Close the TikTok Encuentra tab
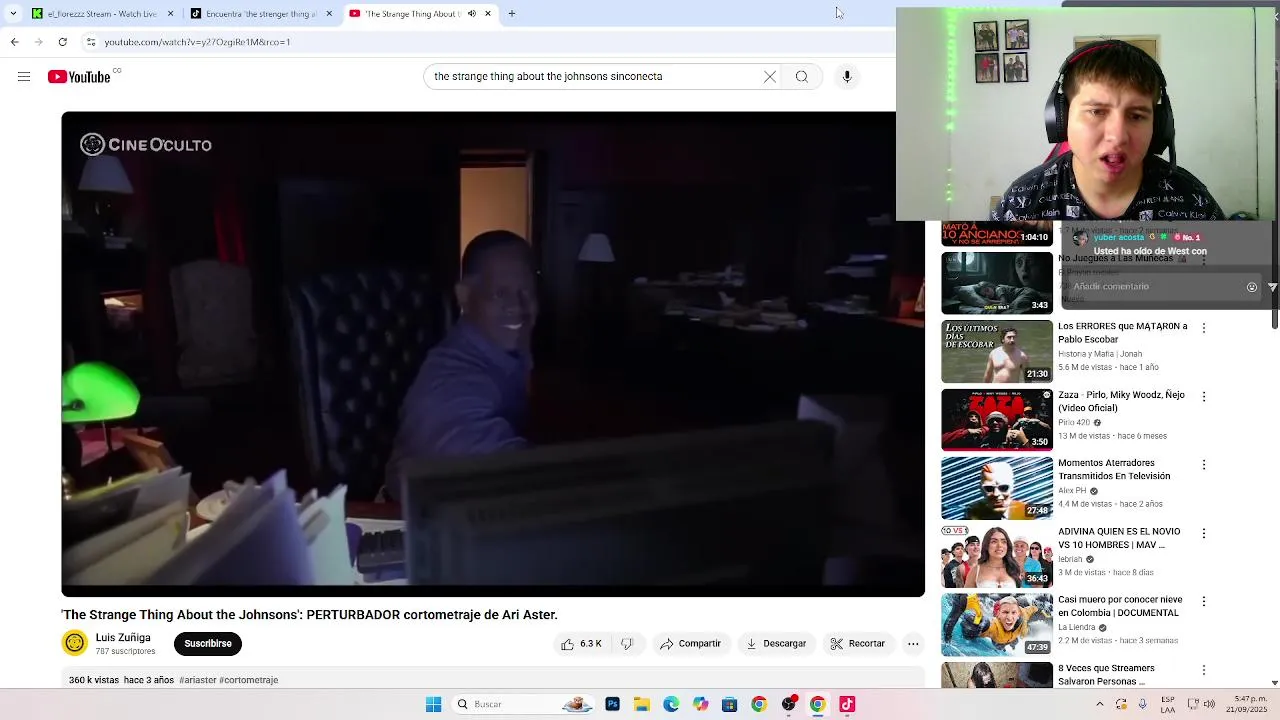The image size is (1280, 720). [329, 14]
